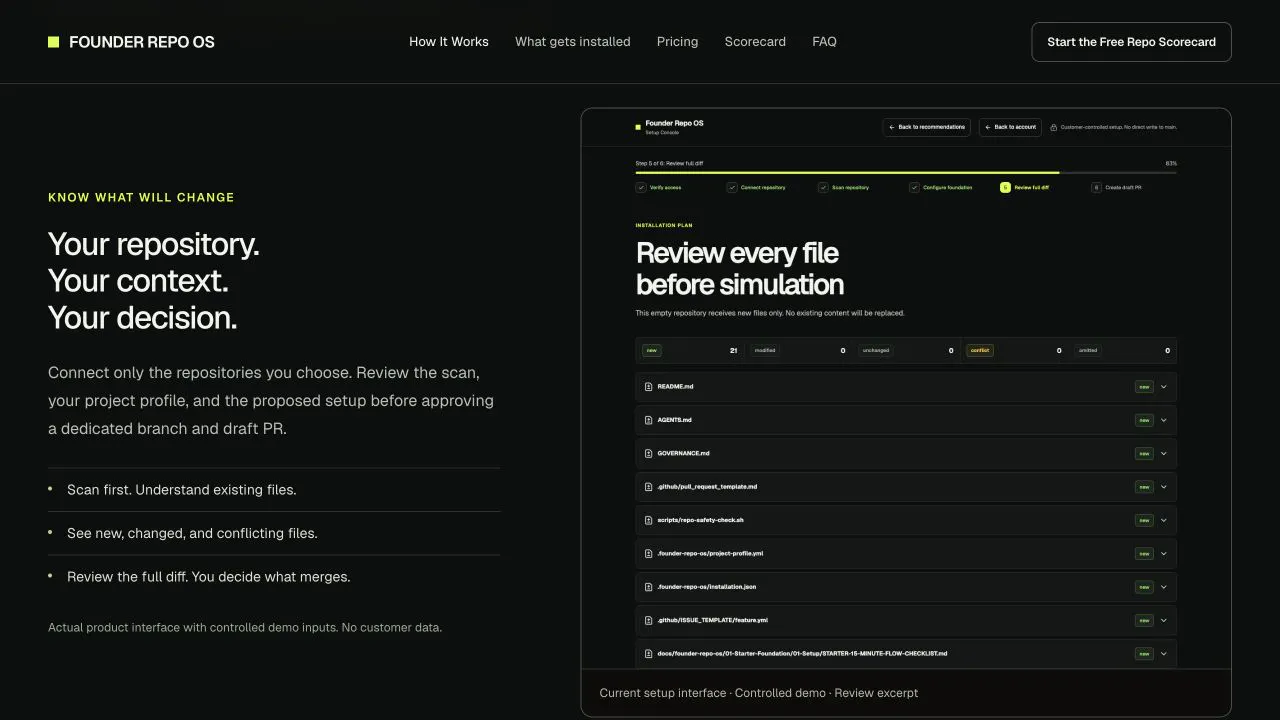Click the FOUNDER REPO OS header wordmark
Image resolution: width=1280 pixels, height=720 pixels.
click(x=142, y=42)
